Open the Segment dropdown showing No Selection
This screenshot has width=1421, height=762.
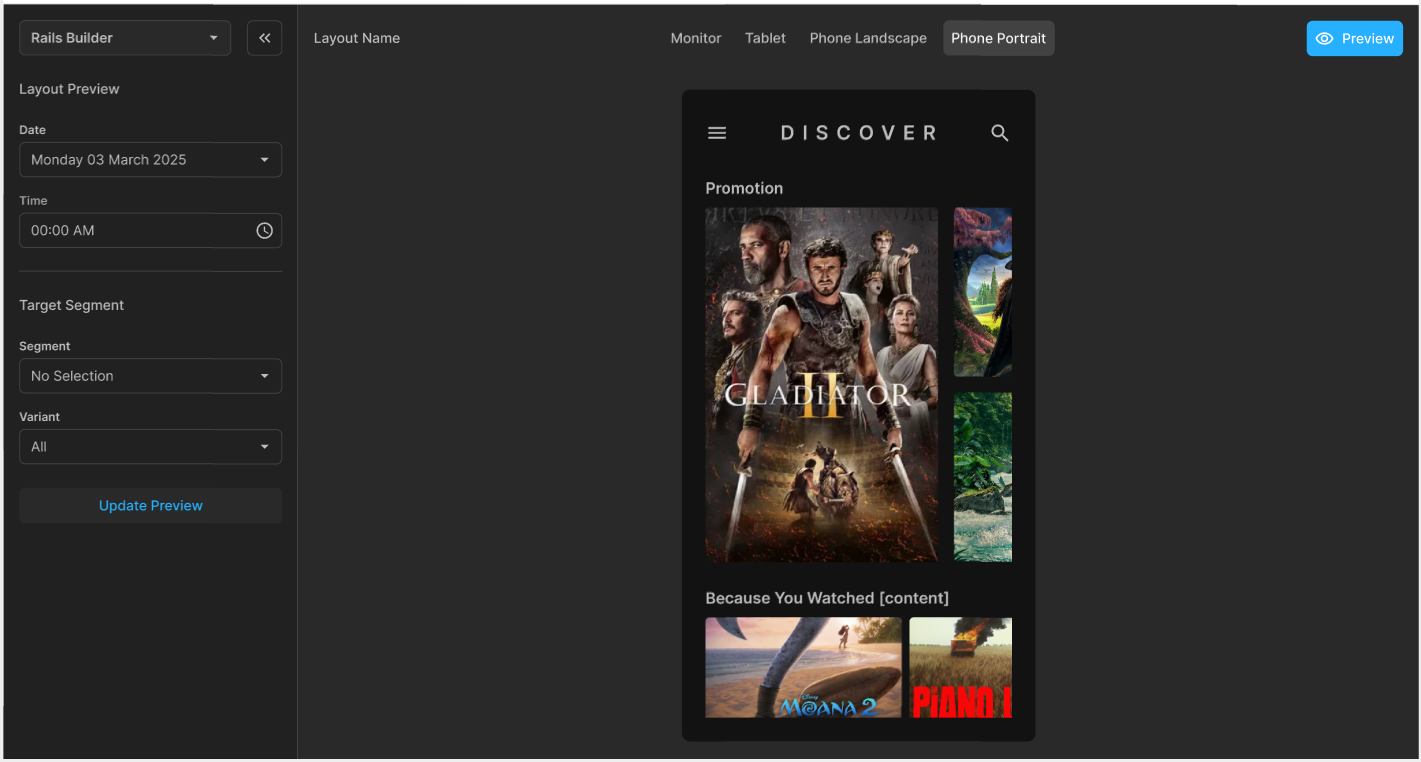[x=150, y=376]
